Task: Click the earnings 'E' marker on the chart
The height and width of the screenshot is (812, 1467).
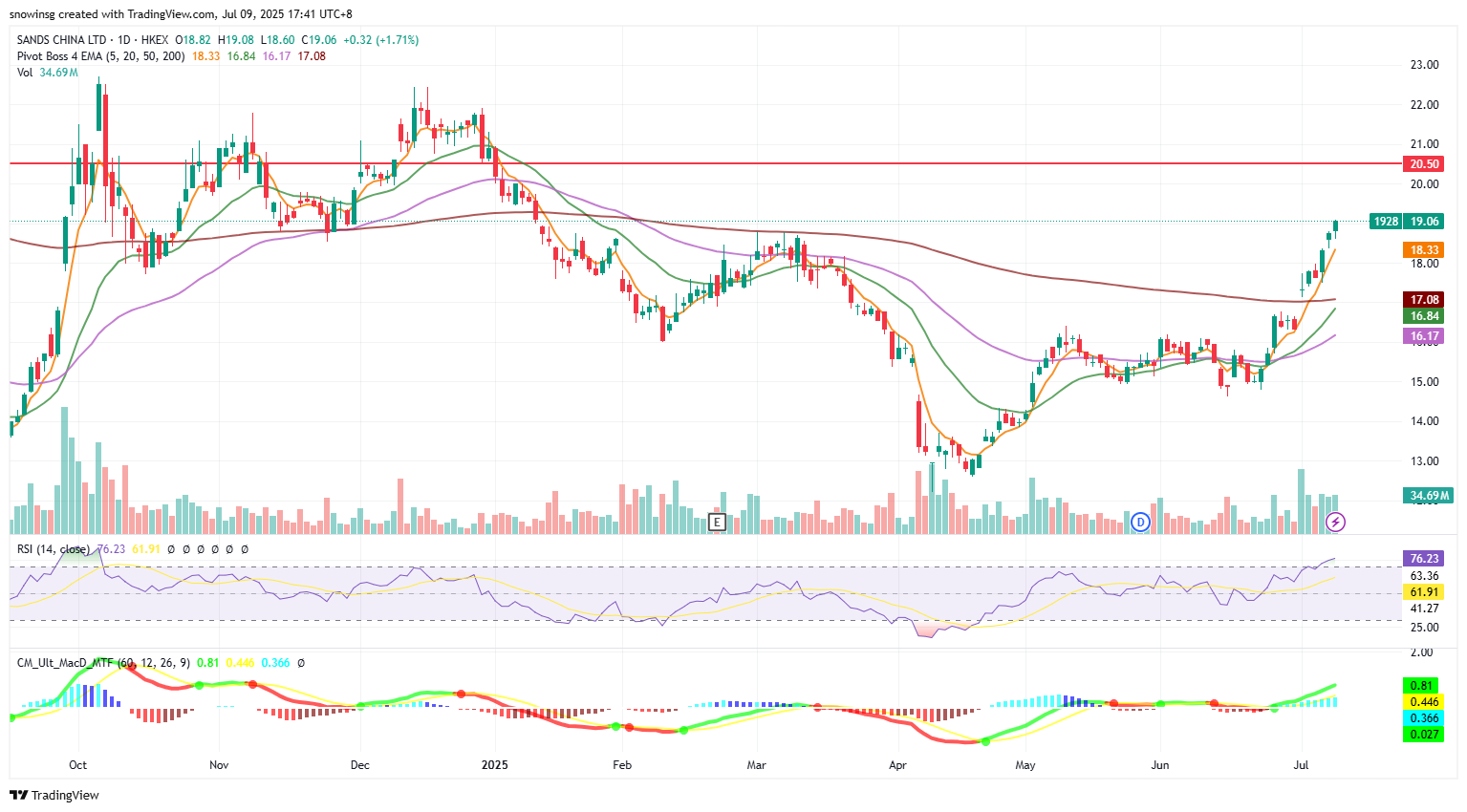Action: [x=717, y=522]
